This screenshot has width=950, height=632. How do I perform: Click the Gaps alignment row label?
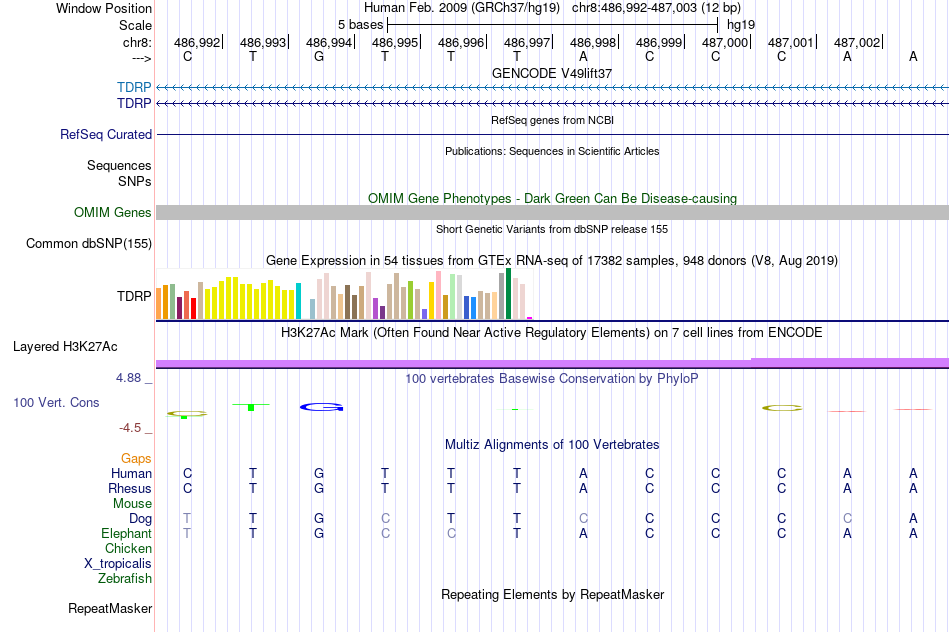(x=136, y=459)
